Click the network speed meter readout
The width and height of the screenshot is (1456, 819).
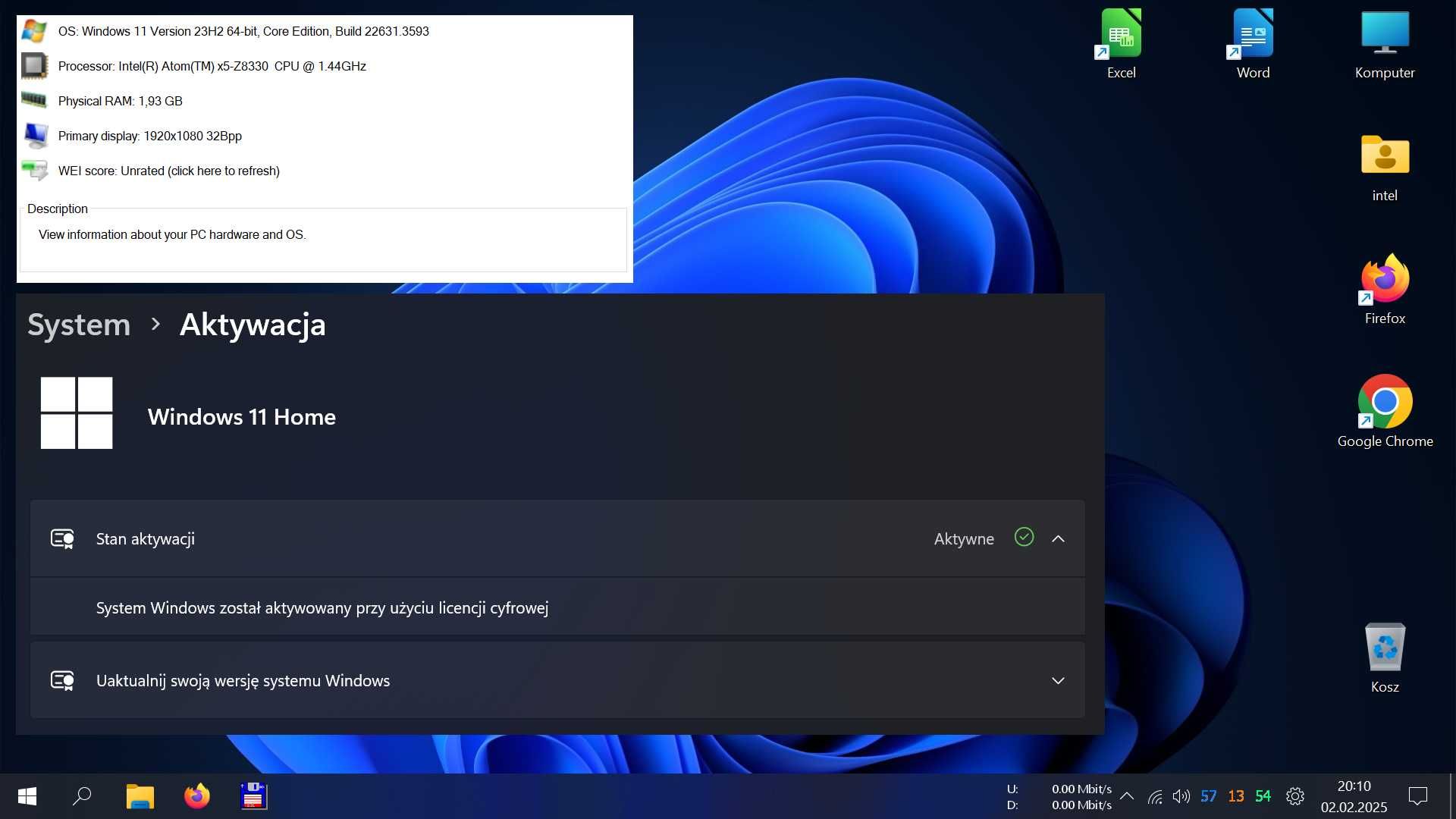[1059, 796]
